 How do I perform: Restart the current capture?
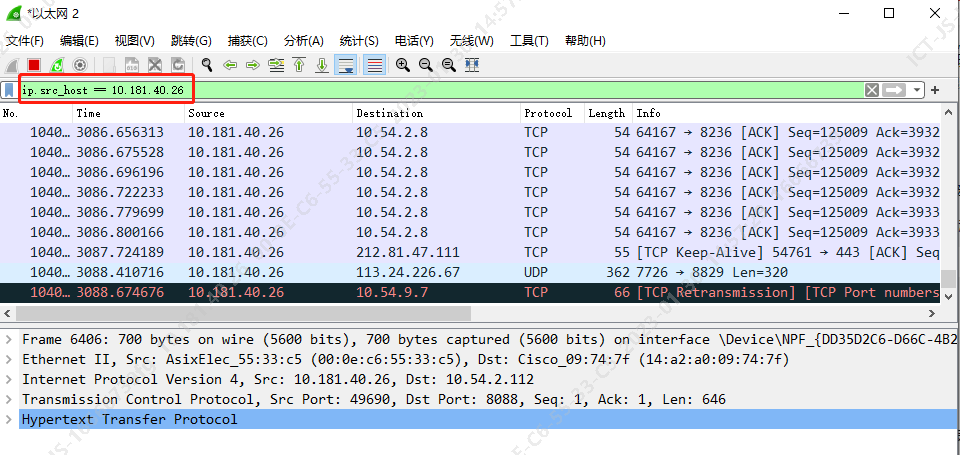tap(57, 65)
